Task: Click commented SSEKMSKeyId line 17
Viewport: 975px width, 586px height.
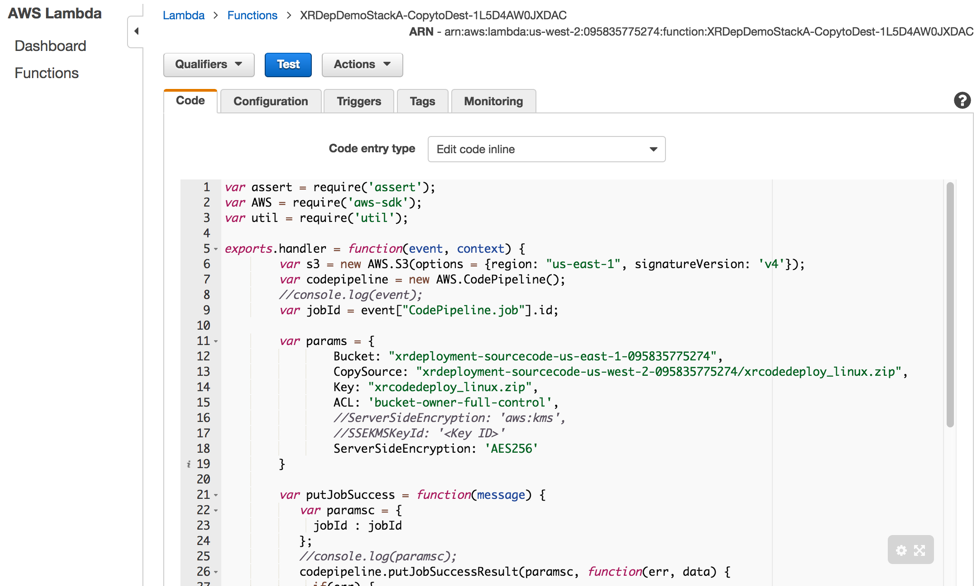Action: 420,434
